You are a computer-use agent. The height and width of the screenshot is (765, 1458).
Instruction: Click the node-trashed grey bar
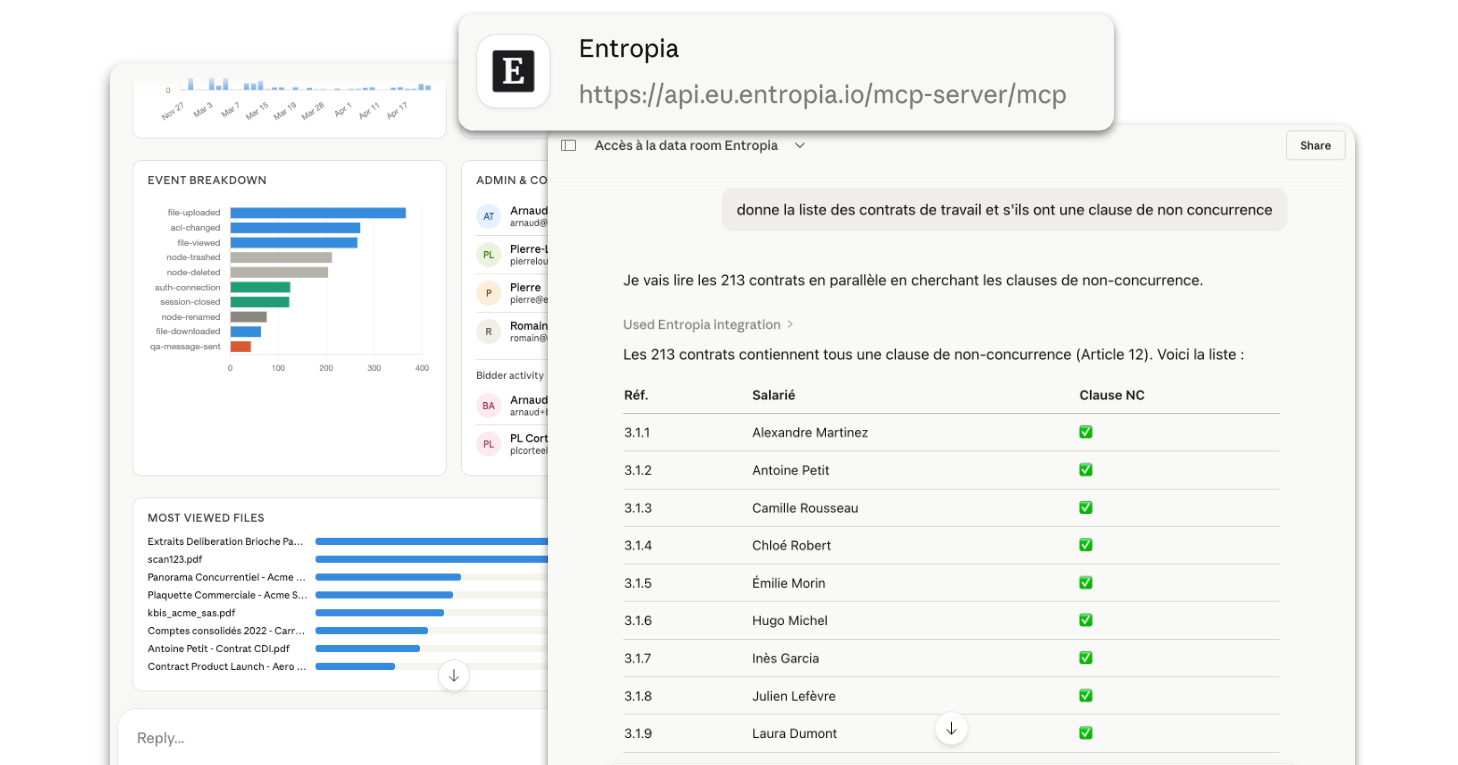point(281,257)
